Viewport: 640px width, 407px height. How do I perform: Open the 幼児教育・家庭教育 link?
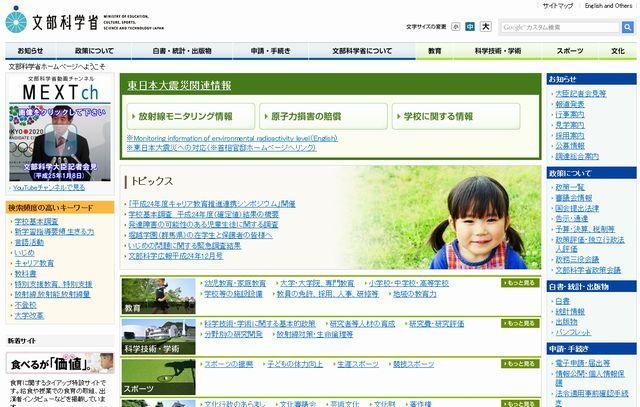pos(235,283)
